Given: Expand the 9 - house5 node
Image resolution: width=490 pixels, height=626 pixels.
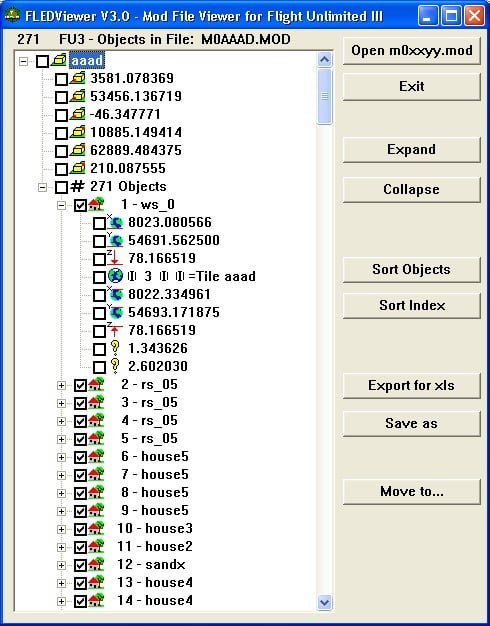Looking at the screenshot, I should pos(61,511).
